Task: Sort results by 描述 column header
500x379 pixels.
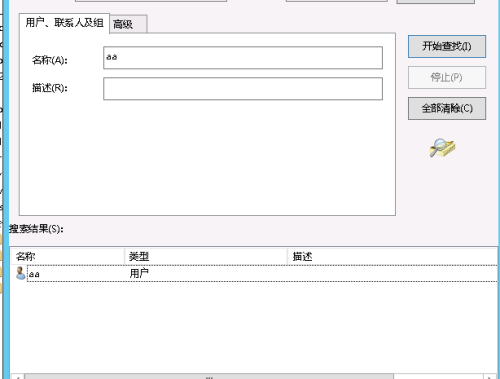Action: pyautogui.click(x=393, y=256)
